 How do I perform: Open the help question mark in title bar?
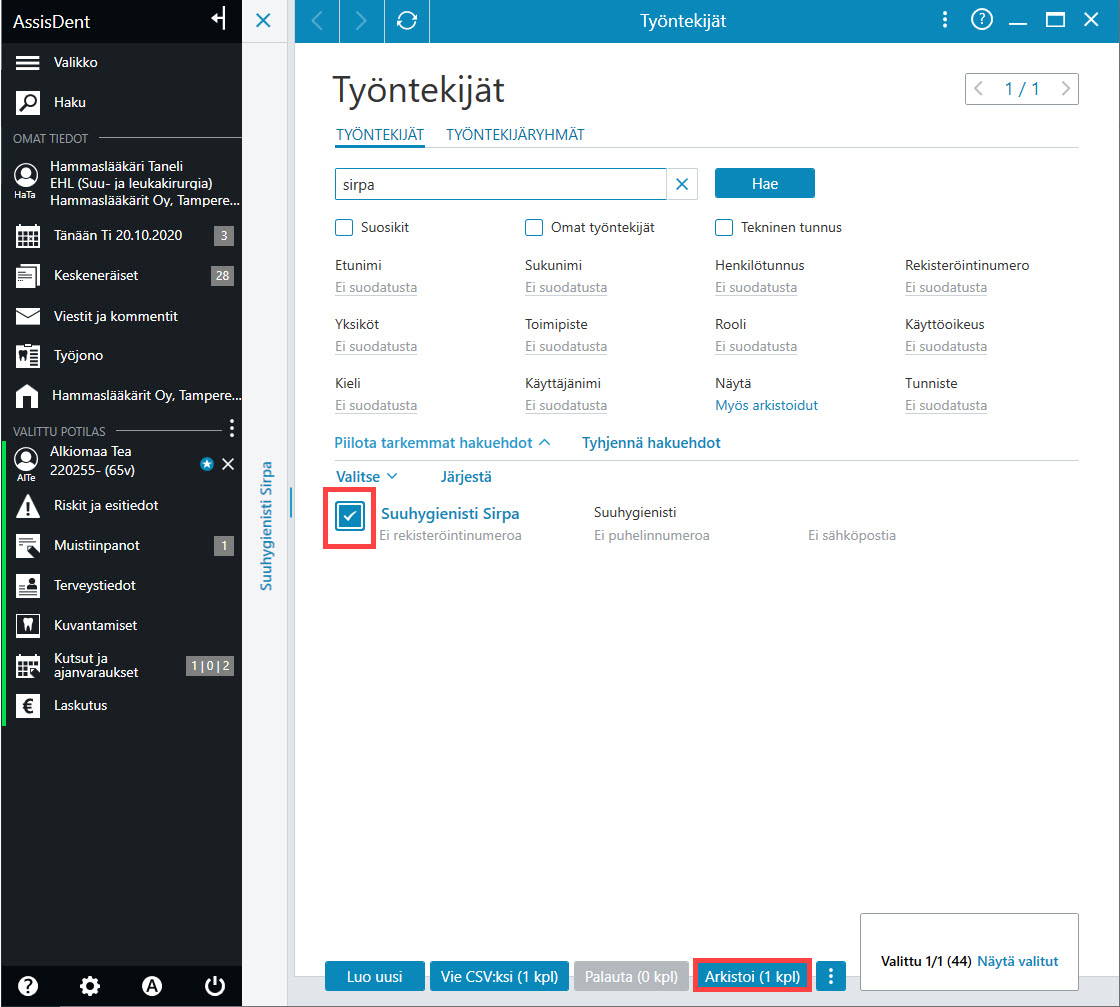click(981, 20)
